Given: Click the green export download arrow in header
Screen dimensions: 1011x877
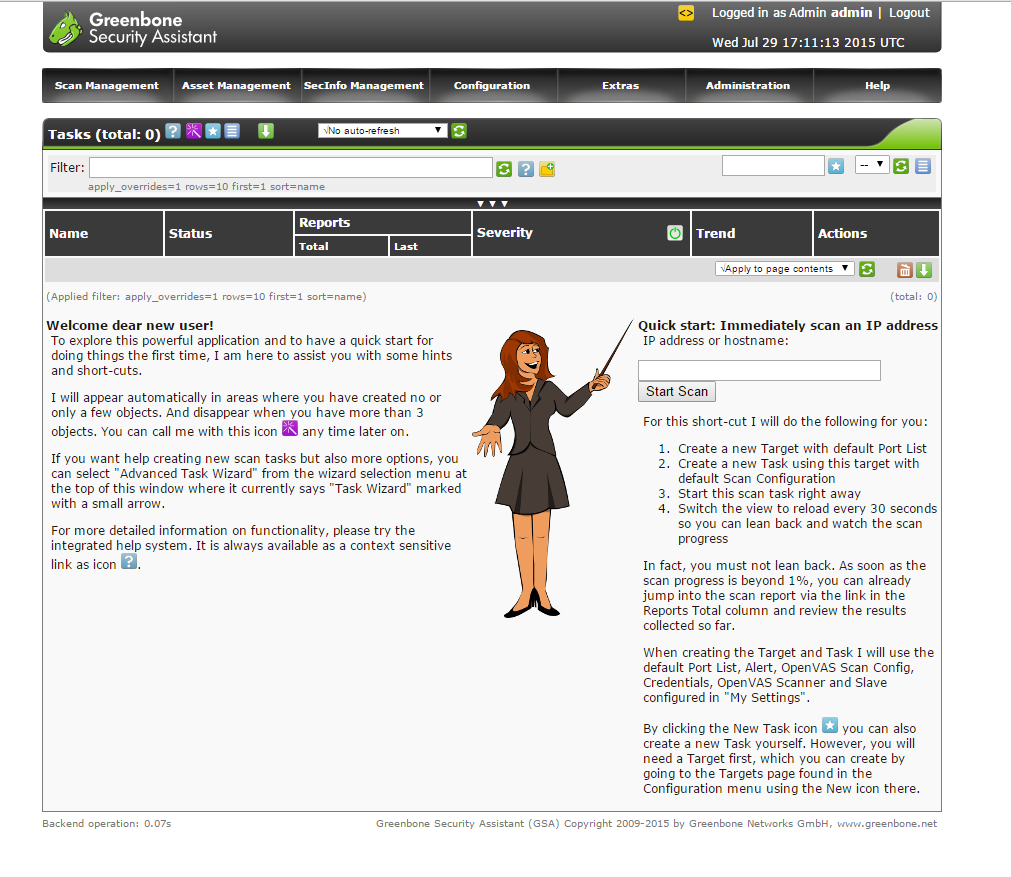Looking at the screenshot, I should pyautogui.click(x=266, y=131).
